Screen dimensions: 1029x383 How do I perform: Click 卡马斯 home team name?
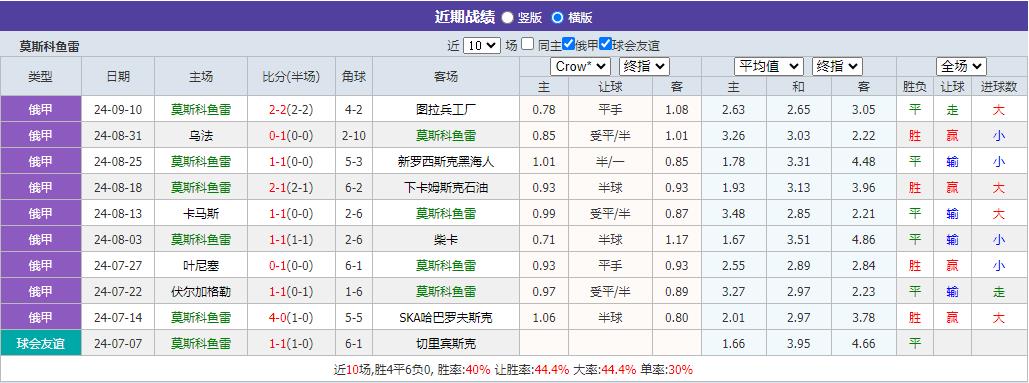[x=201, y=214]
